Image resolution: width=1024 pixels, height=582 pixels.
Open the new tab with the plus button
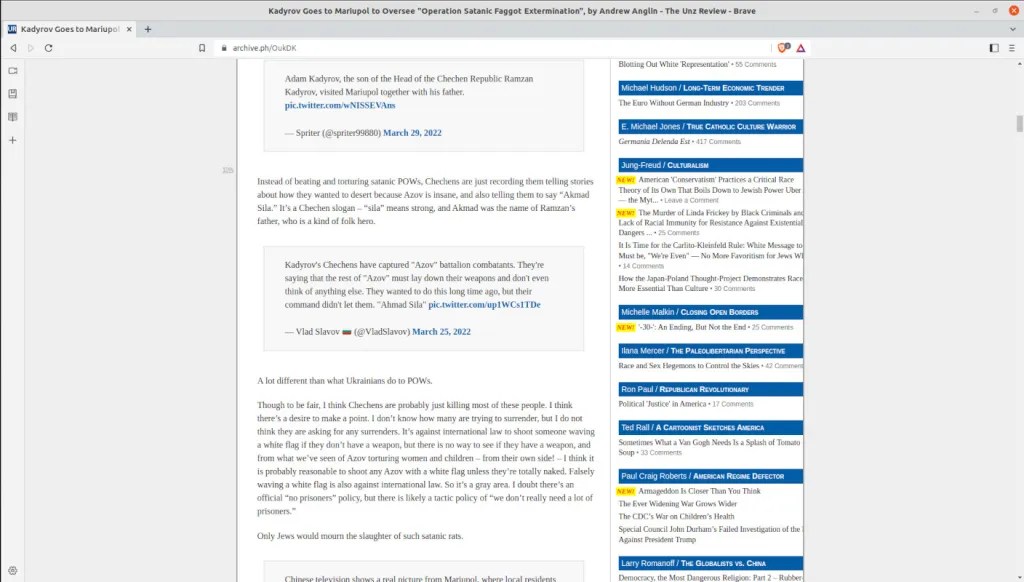tap(148, 29)
